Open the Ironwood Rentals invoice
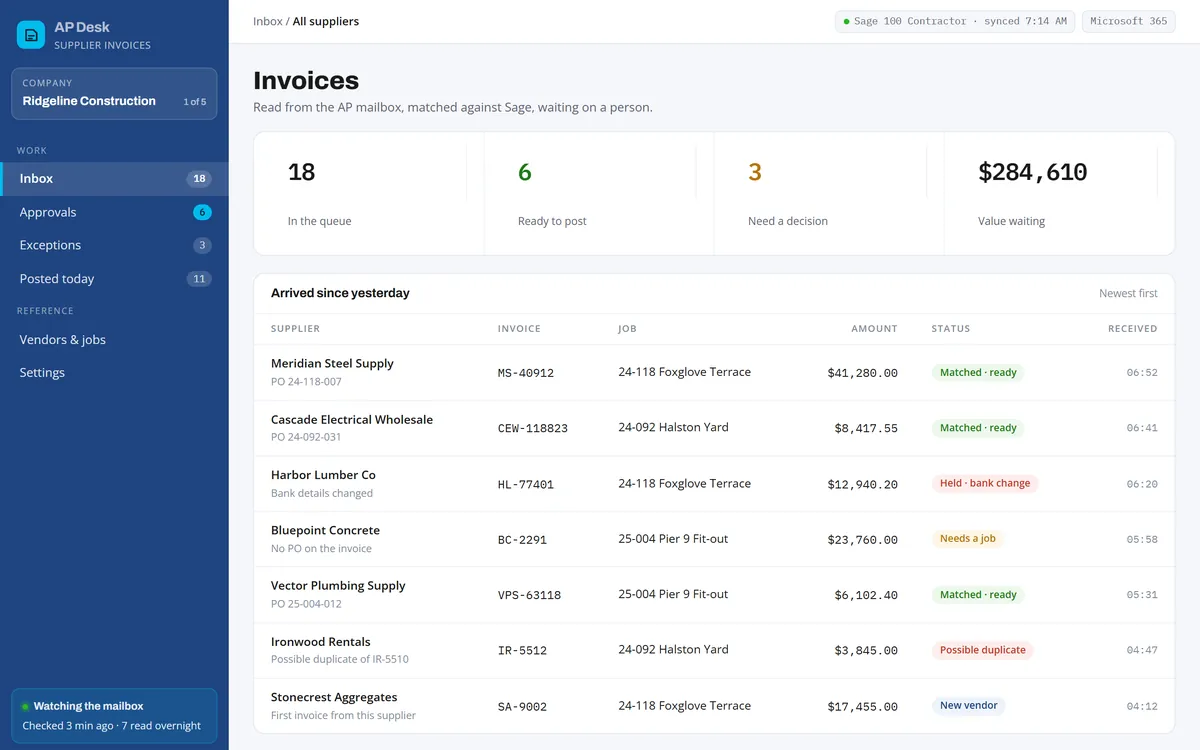The width and height of the screenshot is (1200, 750). (714, 650)
